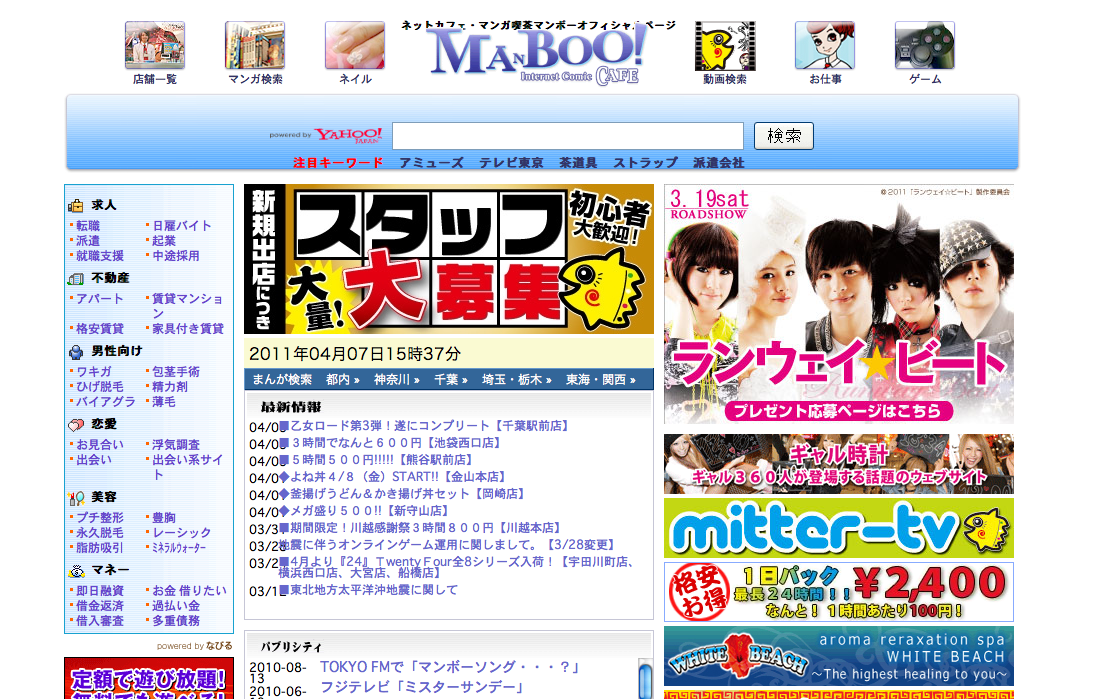Open the 過払い金 link
This screenshot has width=1116, height=699.
point(176,606)
